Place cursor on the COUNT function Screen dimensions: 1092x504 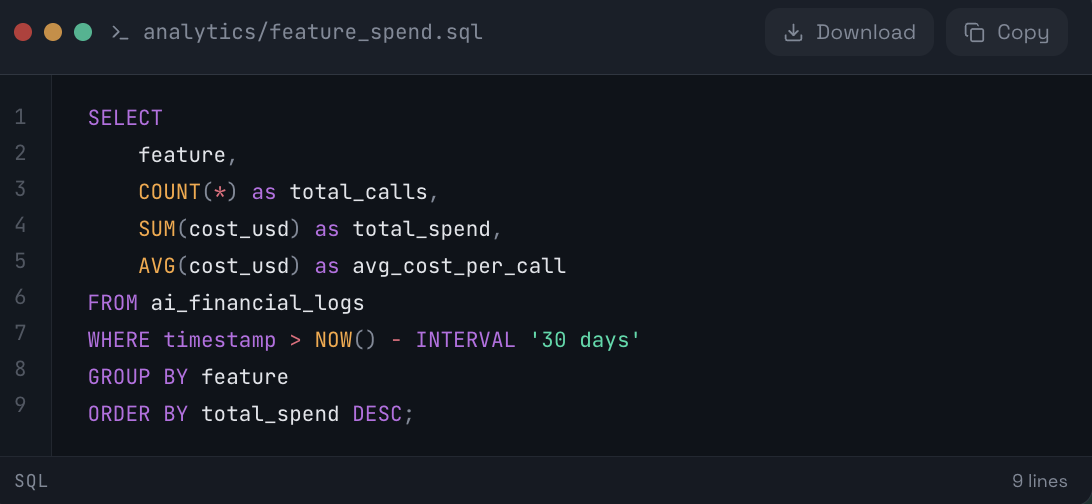point(169,192)
